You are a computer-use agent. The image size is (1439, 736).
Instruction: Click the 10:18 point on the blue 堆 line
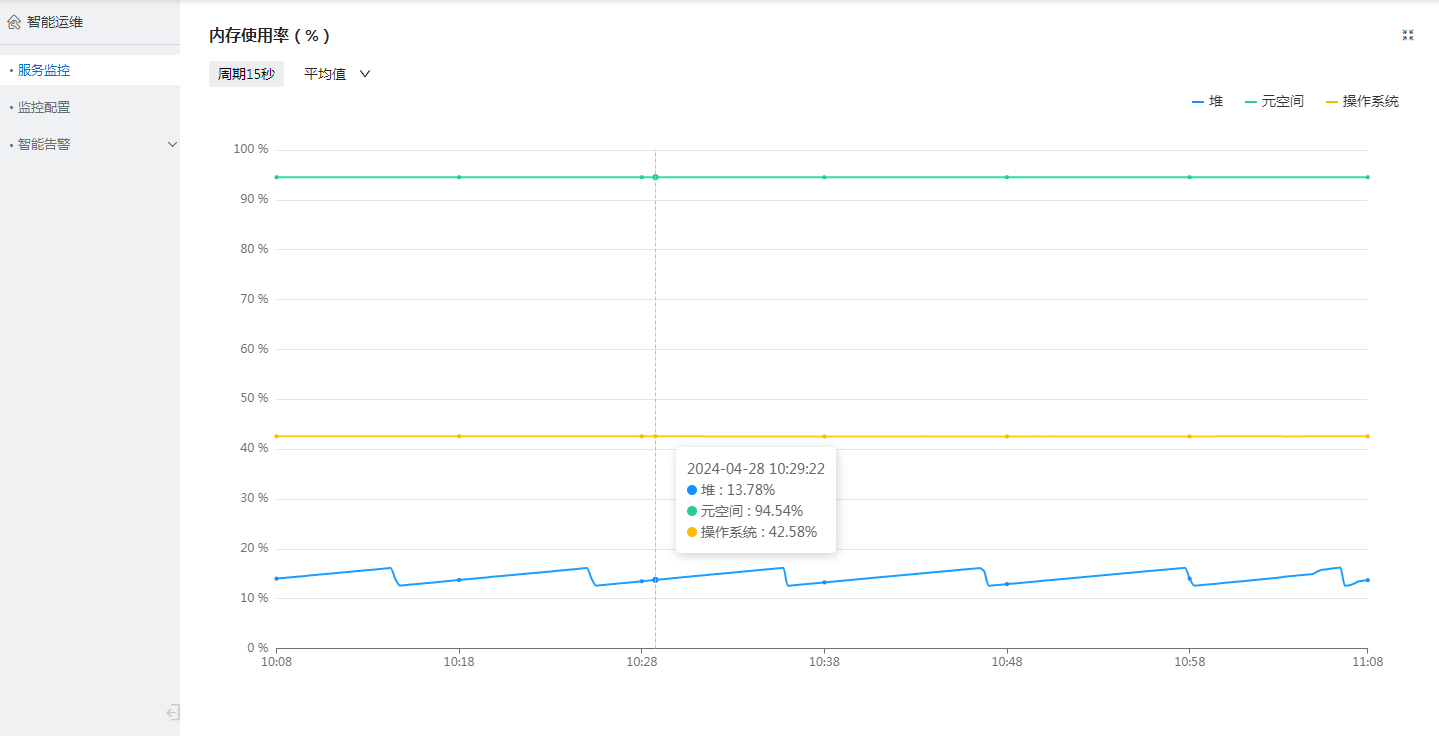click(x=459, y=580)
